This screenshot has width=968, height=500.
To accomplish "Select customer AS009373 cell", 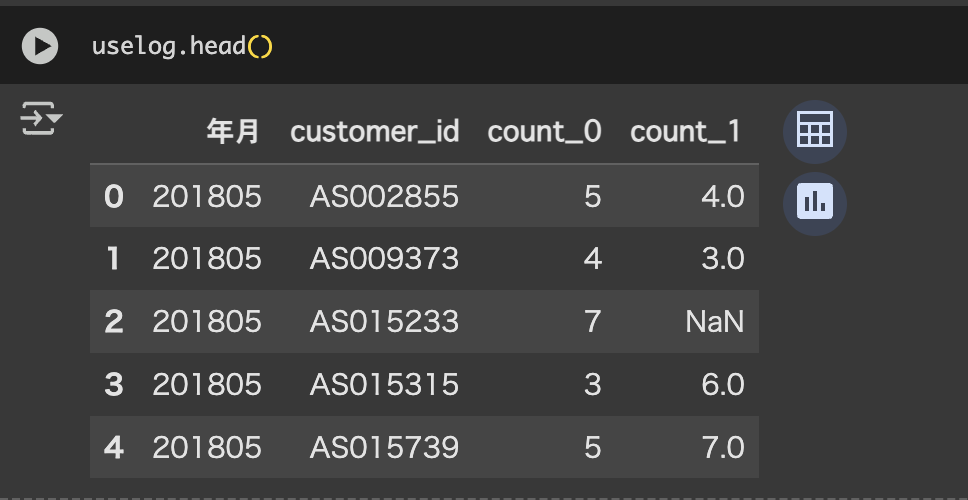I will (384, 259).
